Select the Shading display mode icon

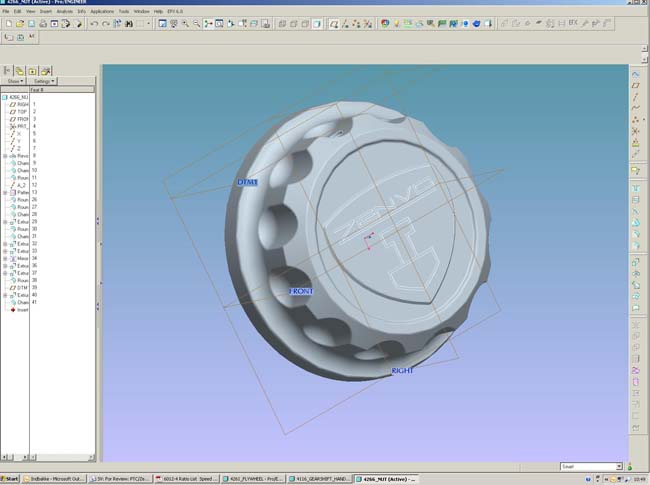click(317, 24)
